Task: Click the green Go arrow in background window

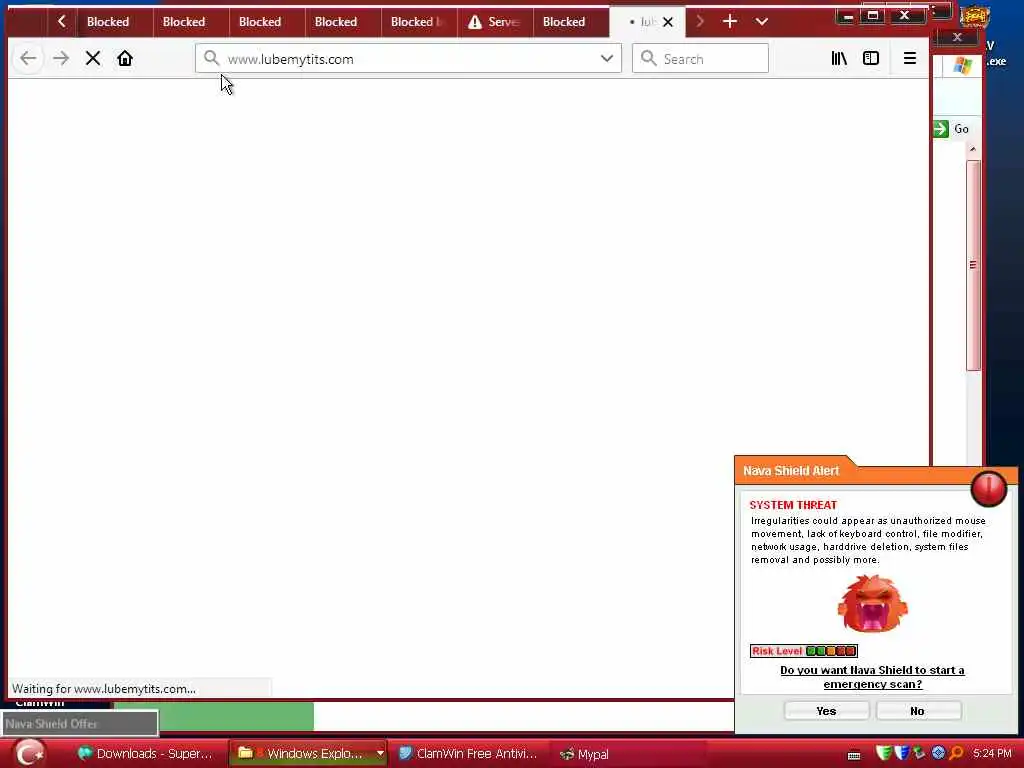Action: coord(940,129)
